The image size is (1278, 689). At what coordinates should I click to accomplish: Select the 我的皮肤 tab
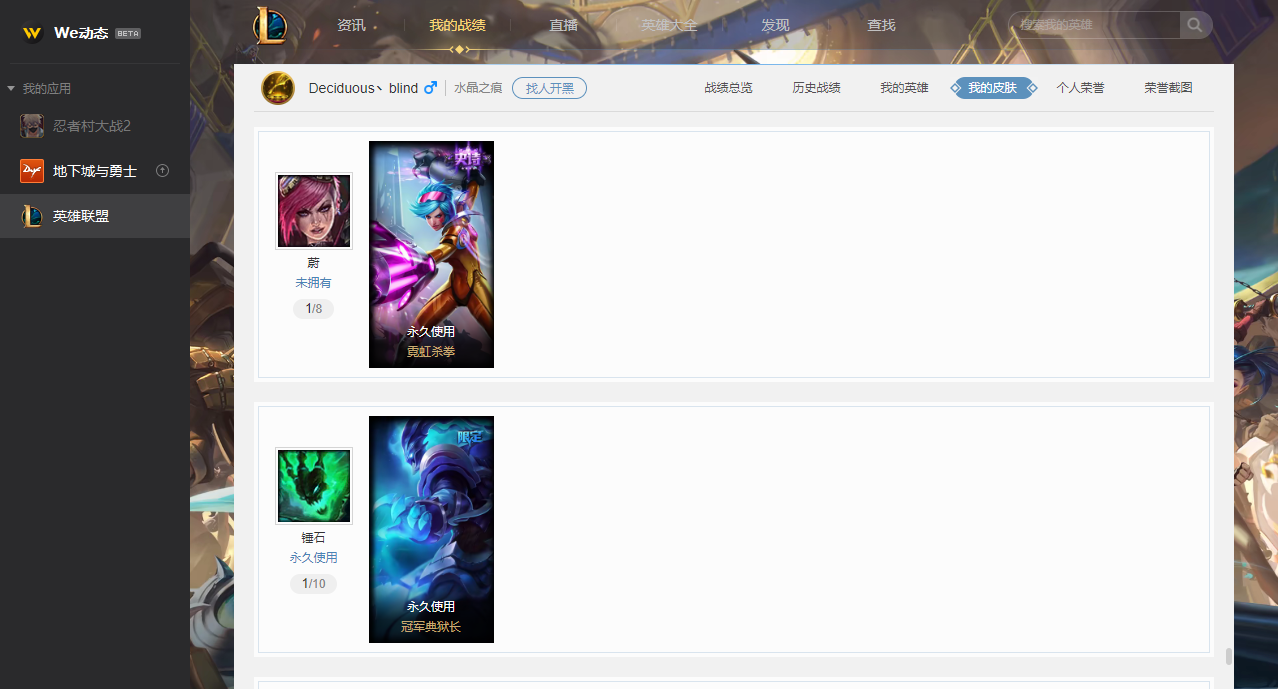click(993, 88)
